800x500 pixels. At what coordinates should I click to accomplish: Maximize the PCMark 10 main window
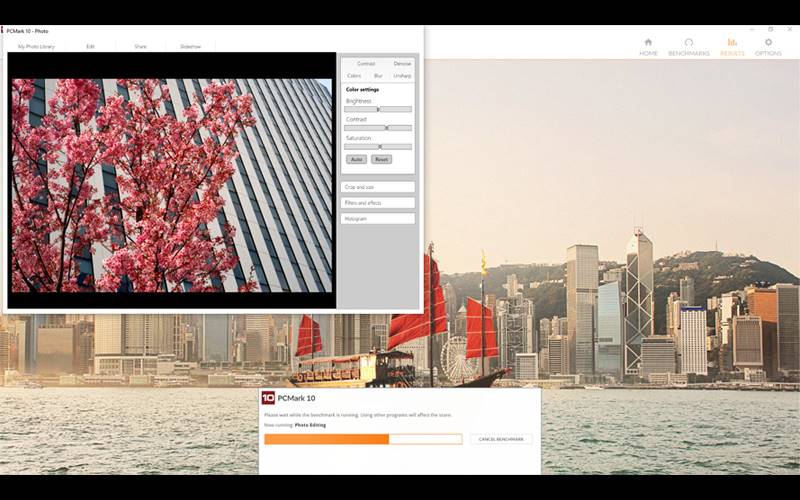770,29
